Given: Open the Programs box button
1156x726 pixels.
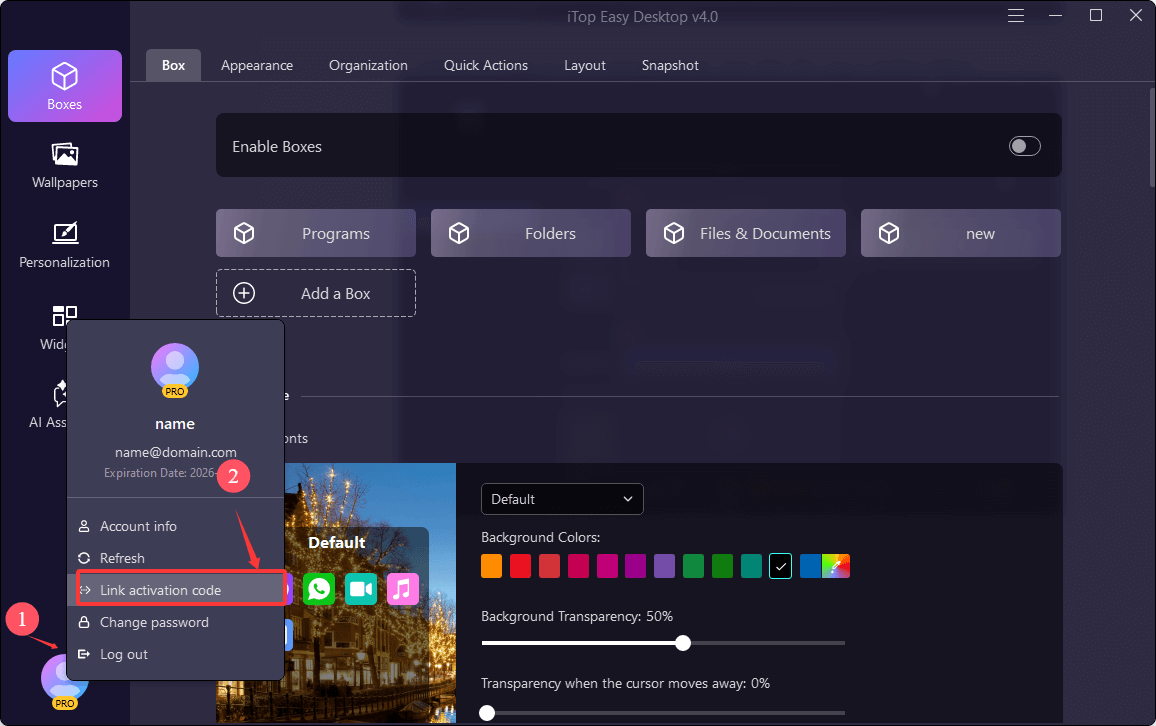Looking at the screenshot, I should (316, 233).
